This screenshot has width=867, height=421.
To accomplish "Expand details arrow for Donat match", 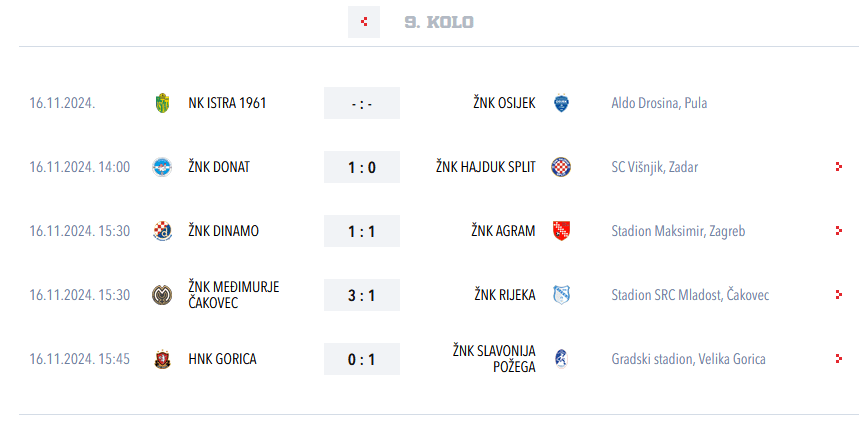I will click(838, 167).
